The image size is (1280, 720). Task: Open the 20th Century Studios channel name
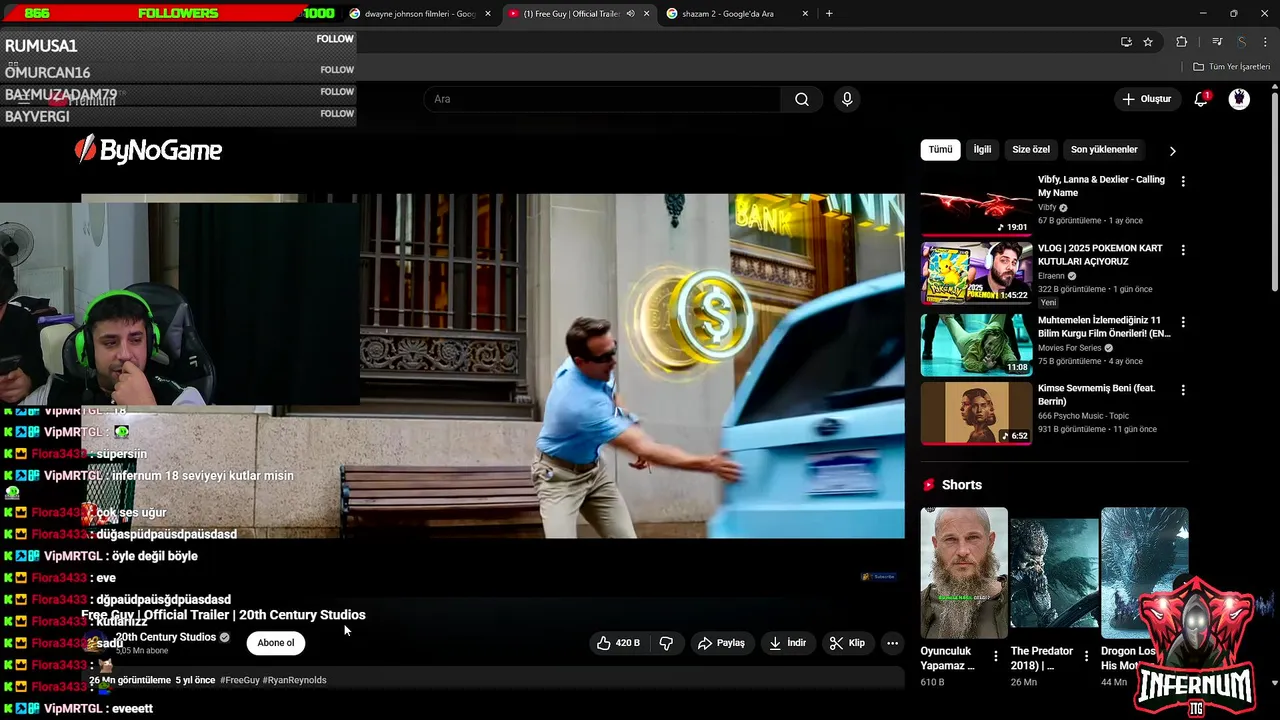[166, 637]
